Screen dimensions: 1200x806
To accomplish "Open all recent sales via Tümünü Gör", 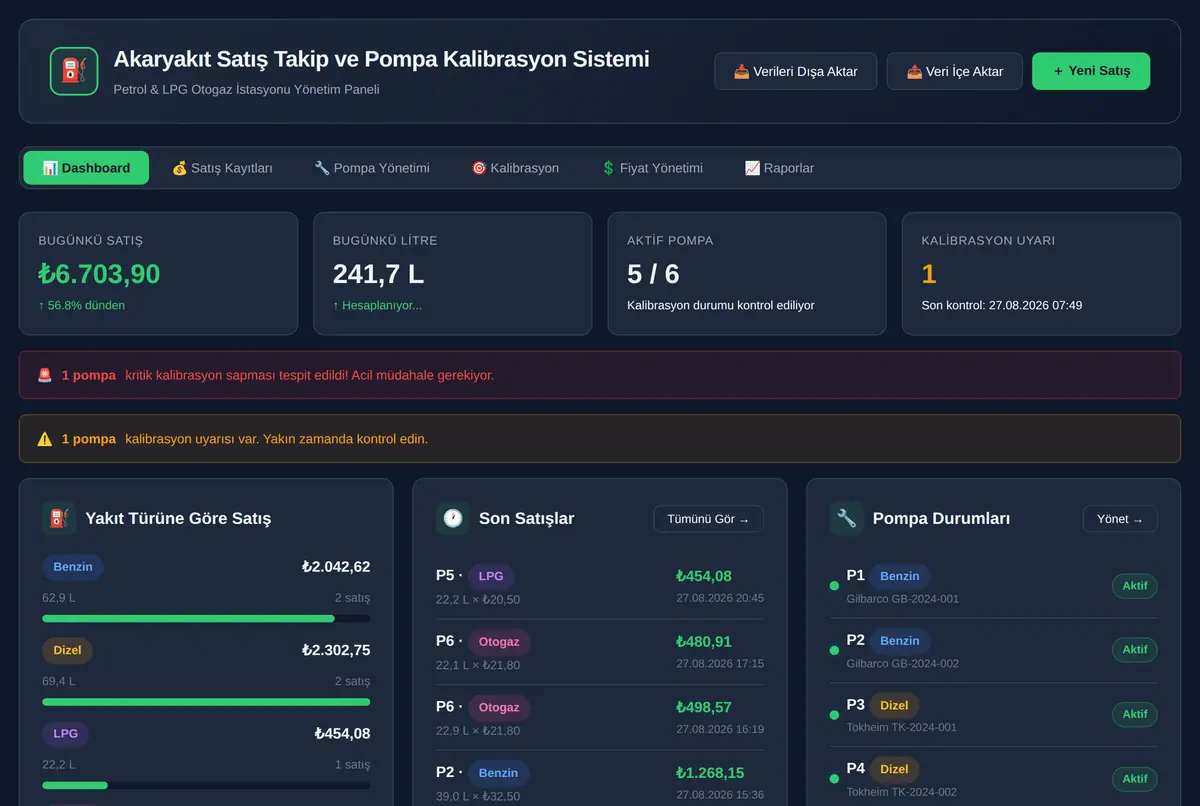I will click(x=709, y=519).
